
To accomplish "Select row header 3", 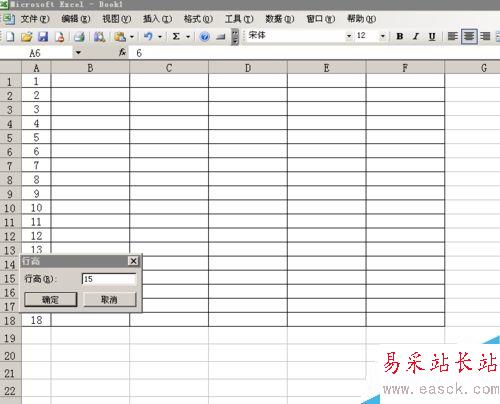I will tap(10, 109).
